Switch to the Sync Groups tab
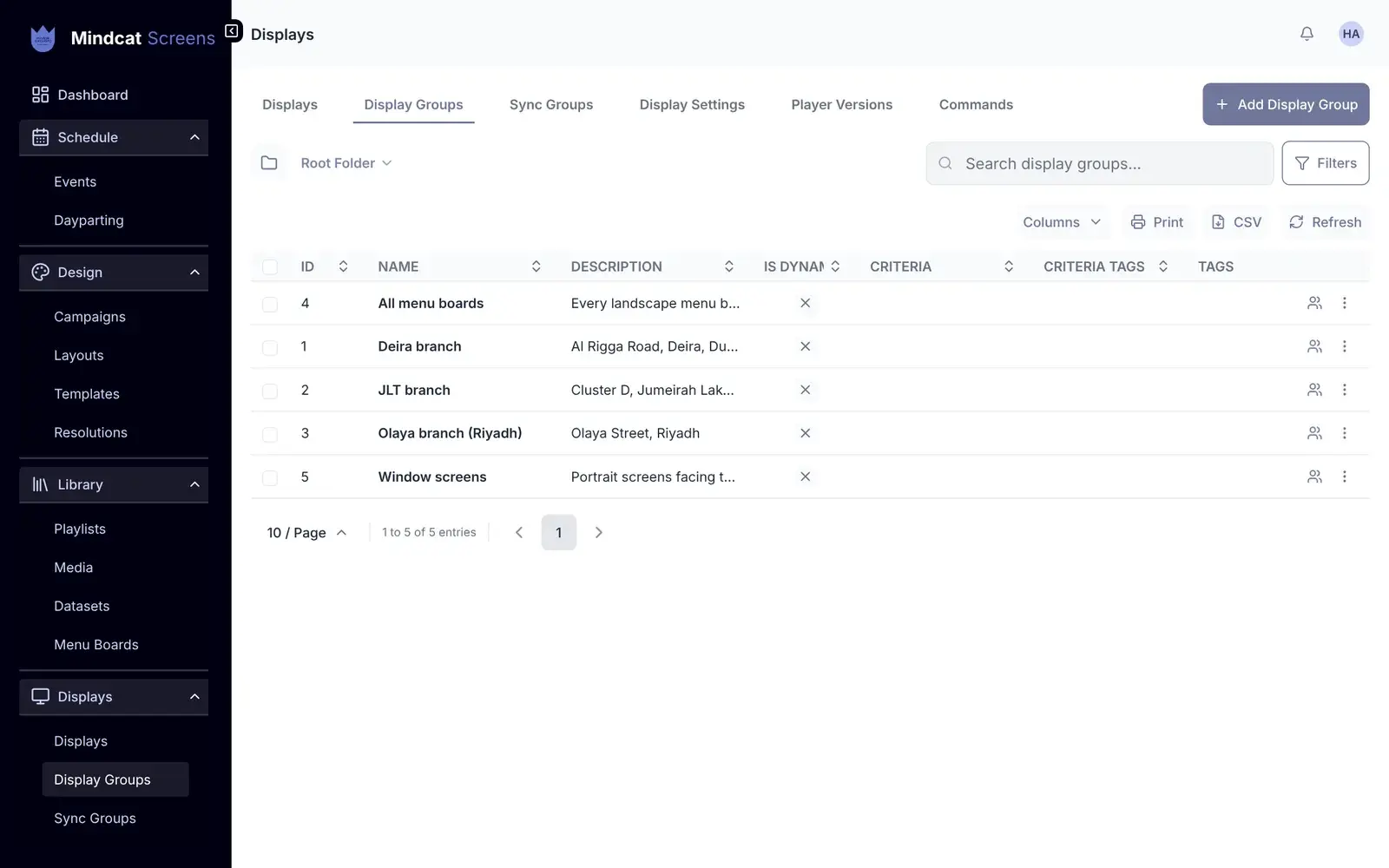The width and height of the screenshot is (1389, 868). coord(551,104)
